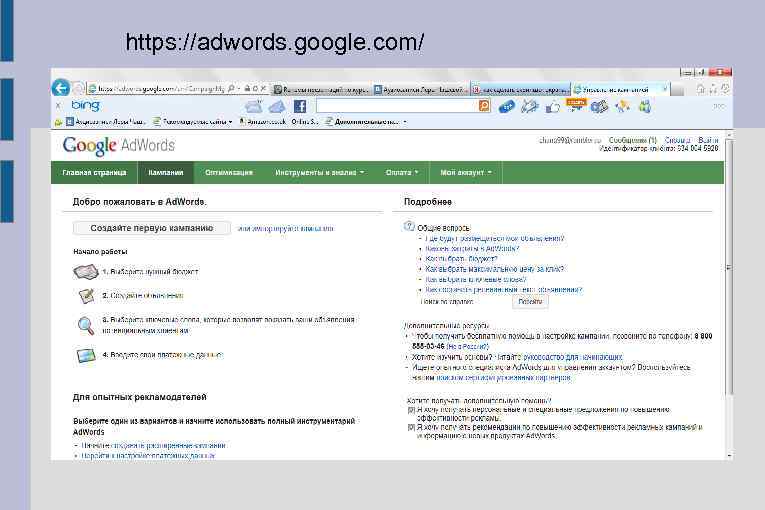Open the Facebook icon in Bing toolbar

[300, 106]
